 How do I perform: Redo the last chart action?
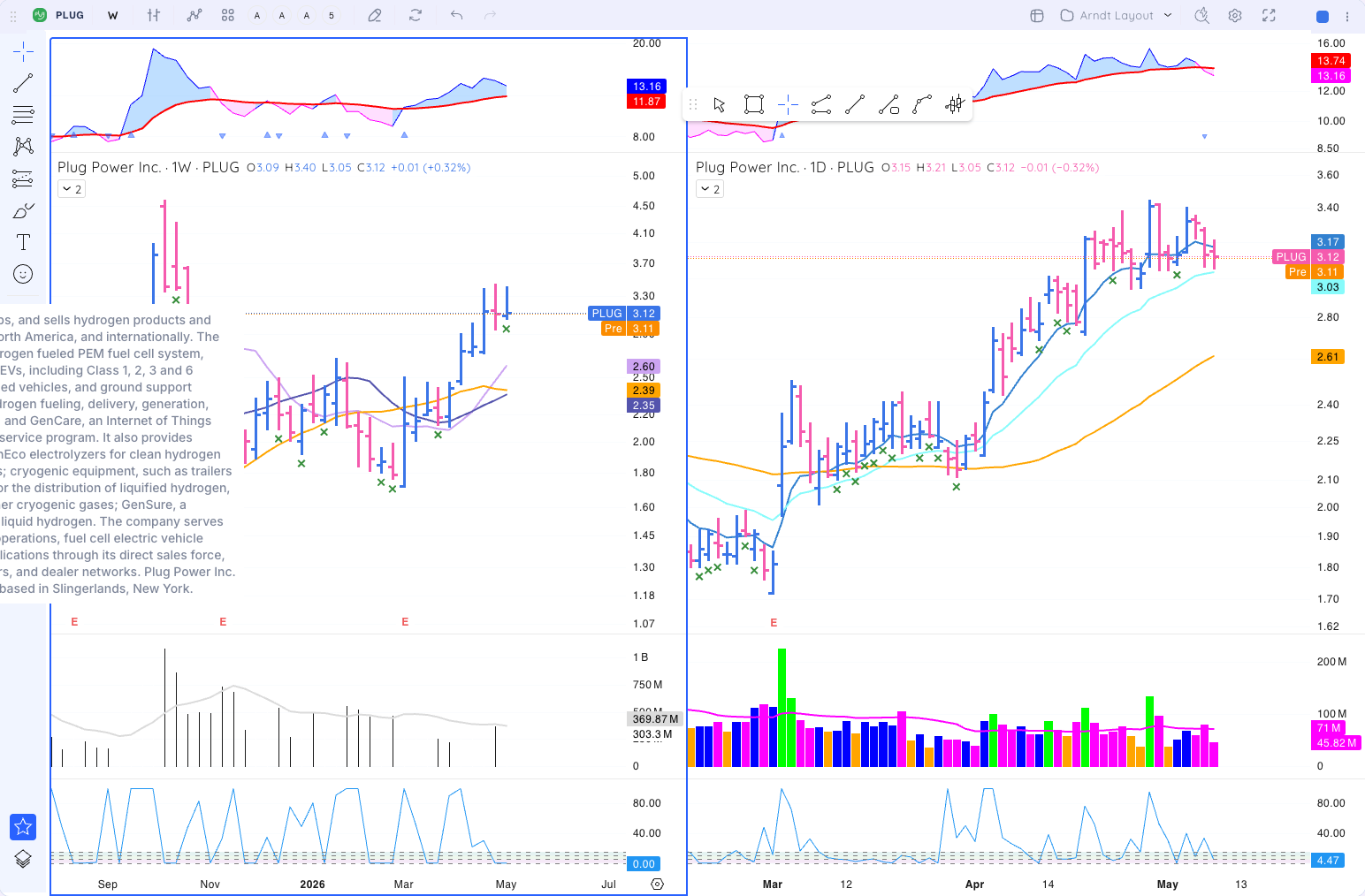490,15
